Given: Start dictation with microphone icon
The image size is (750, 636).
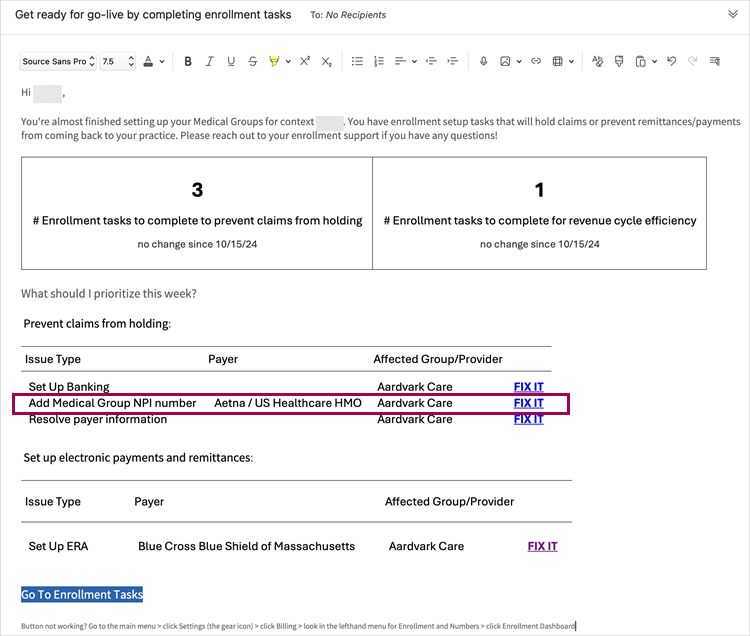Looking at the screenshot, I should (x=484, y=61).
